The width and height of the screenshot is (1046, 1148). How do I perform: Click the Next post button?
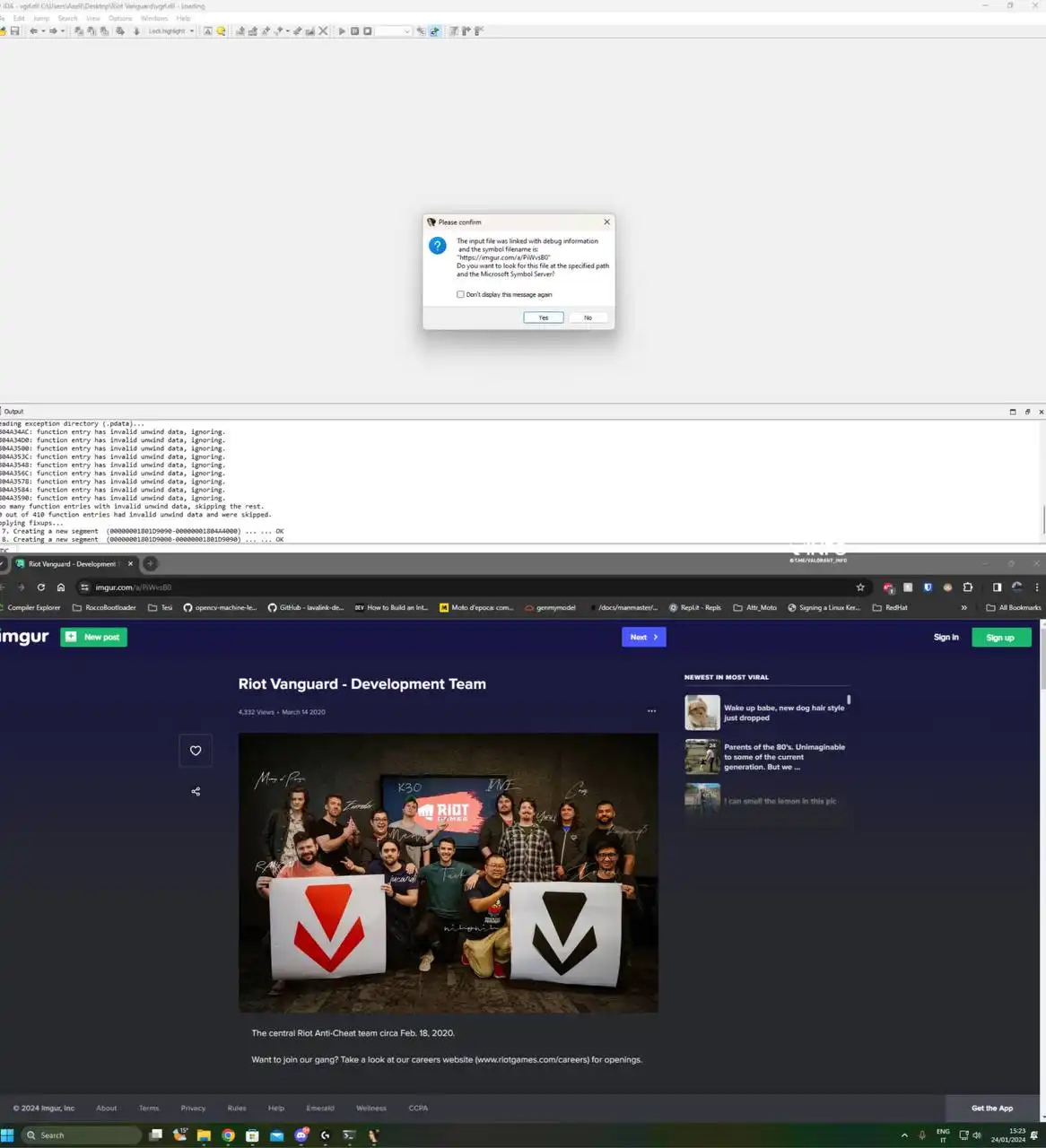(x=644, y=637)
